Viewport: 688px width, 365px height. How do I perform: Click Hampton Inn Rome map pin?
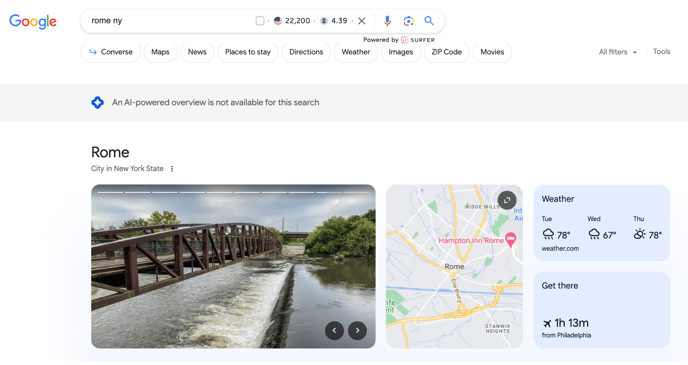coord(510,240)
